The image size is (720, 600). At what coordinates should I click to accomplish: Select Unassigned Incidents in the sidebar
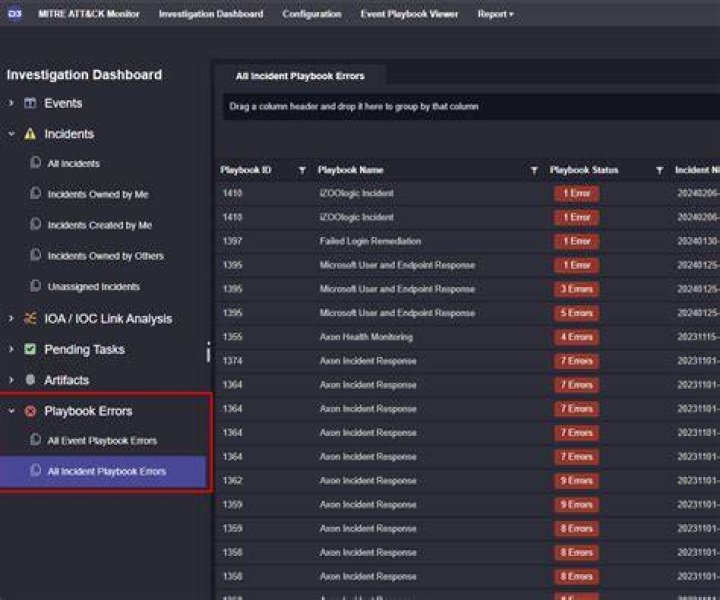[x=94, y=286]
